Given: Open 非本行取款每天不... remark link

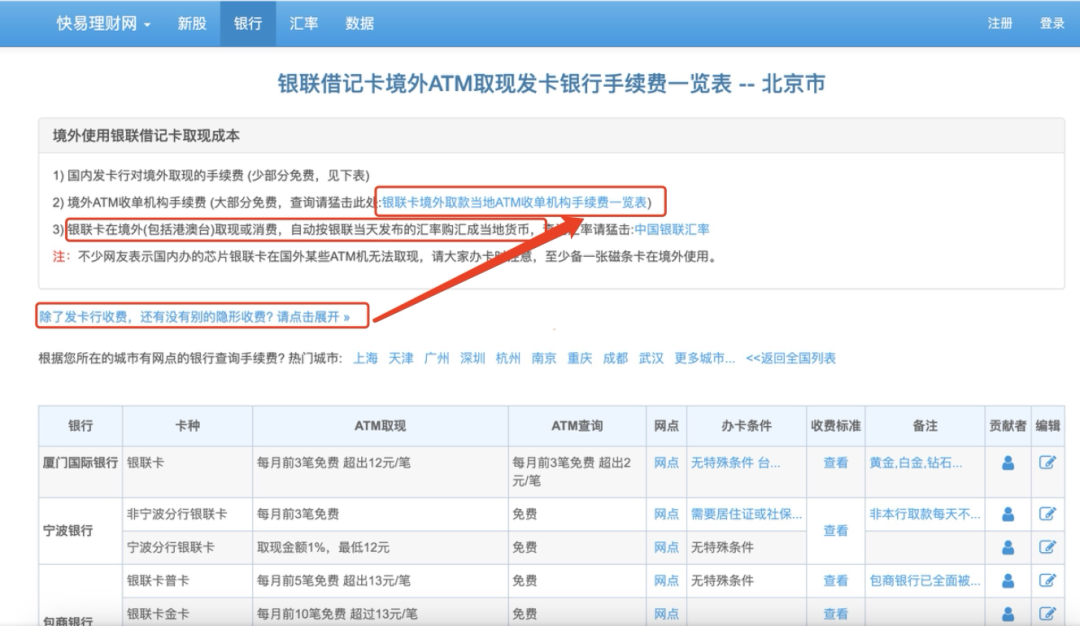Looking at the screenshot, I should coord(924,514).
